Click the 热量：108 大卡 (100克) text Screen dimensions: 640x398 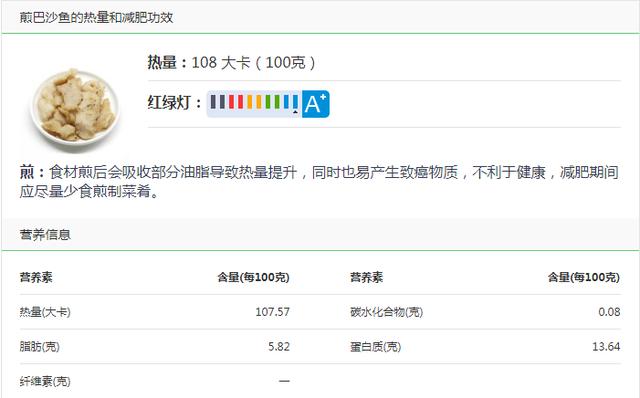pos(231,62)
